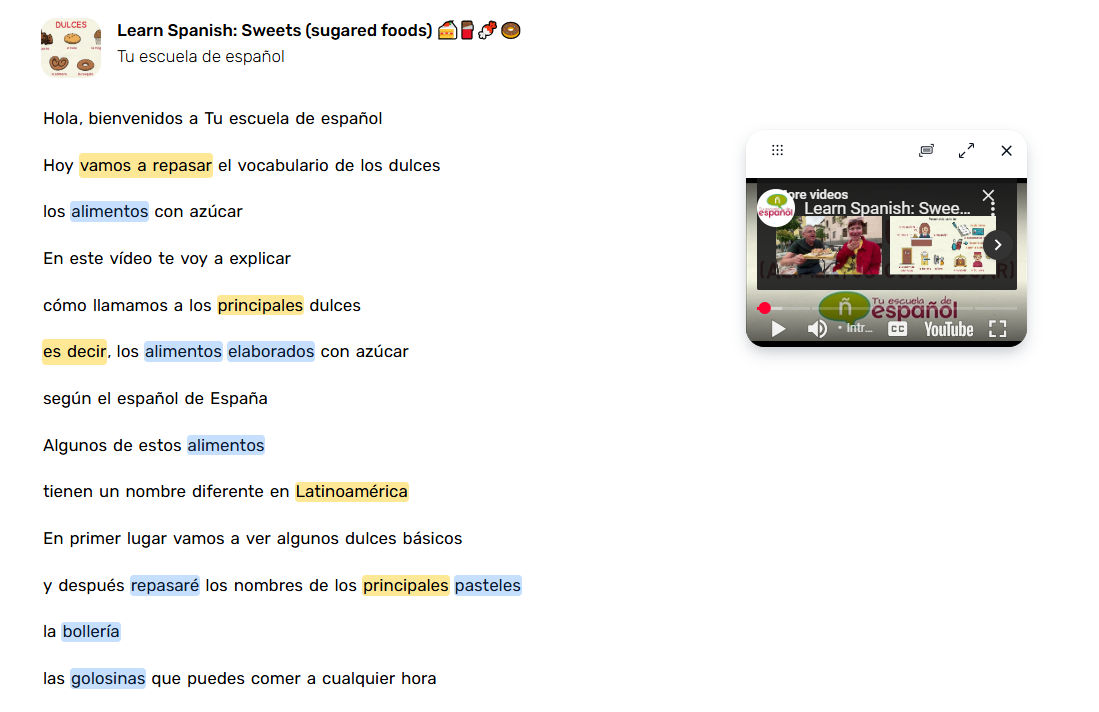The image size is (1099, 712).
Task: Open the Learn Spanish: Swee... video title
Action: [x=887, y=208]
